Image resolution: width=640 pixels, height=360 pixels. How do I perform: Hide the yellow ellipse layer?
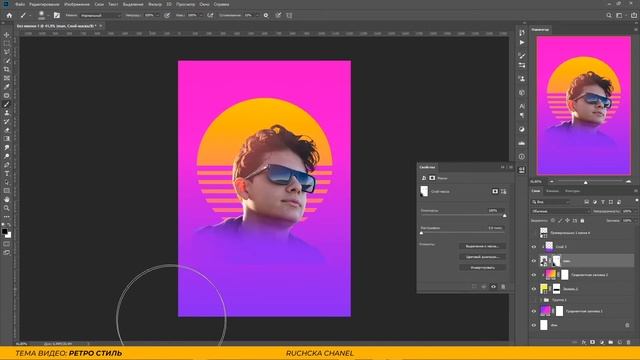(533, 289)
